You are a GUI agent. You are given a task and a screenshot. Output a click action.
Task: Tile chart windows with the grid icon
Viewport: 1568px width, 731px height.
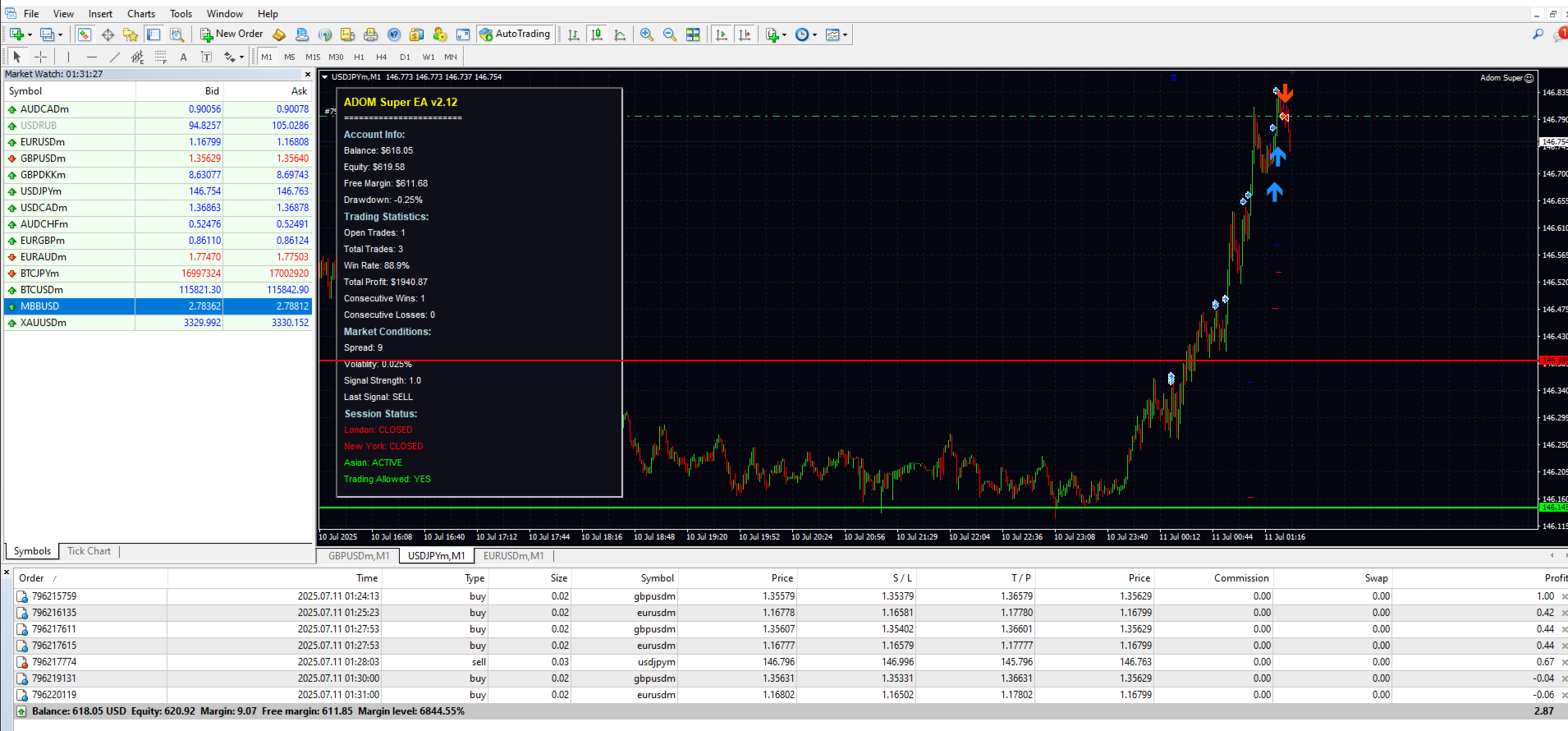(x=693, y=34)
